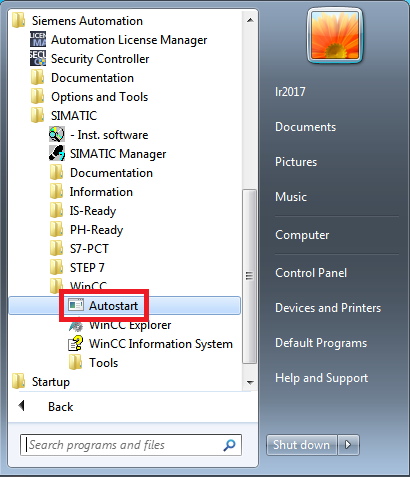Click the programs list scrollbar thumb

[x=250, y=276]
